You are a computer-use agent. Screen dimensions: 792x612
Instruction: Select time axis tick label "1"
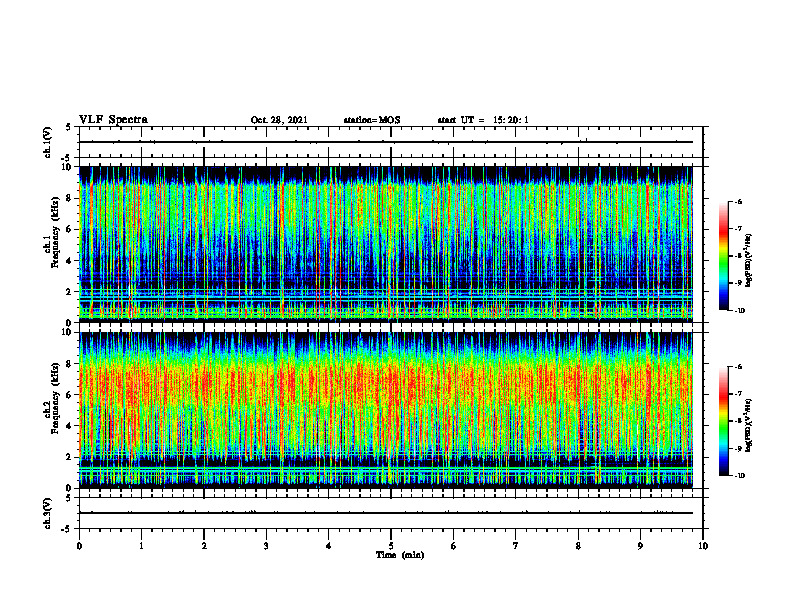click(x=141, y=546)
